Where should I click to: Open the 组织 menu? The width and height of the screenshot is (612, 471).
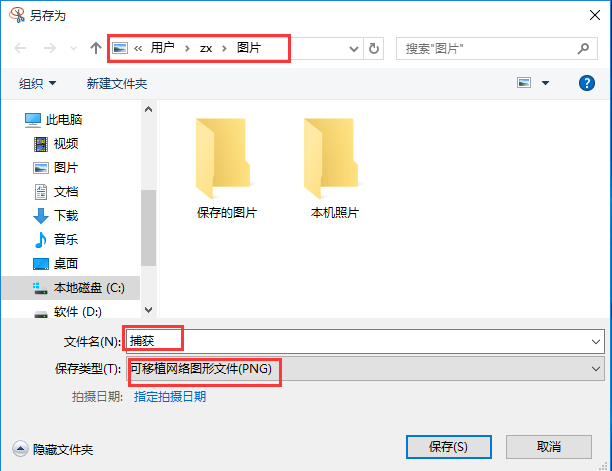point(37,83)
